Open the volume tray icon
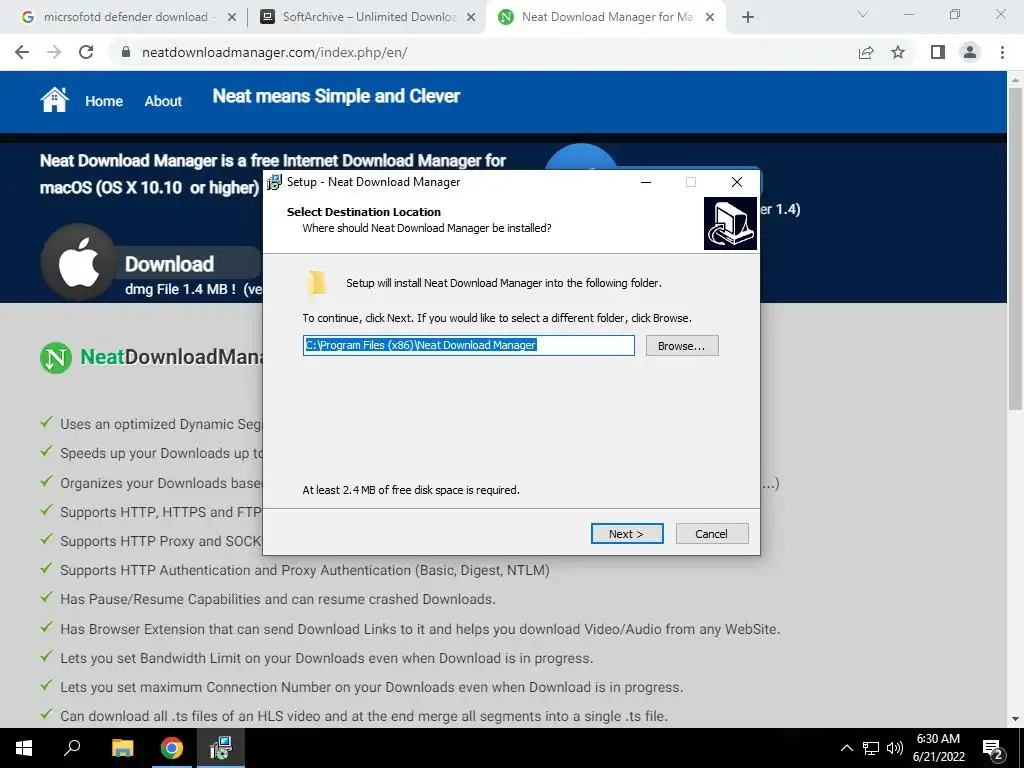Screen dimensions: 1024x768 tap(895, 748)
